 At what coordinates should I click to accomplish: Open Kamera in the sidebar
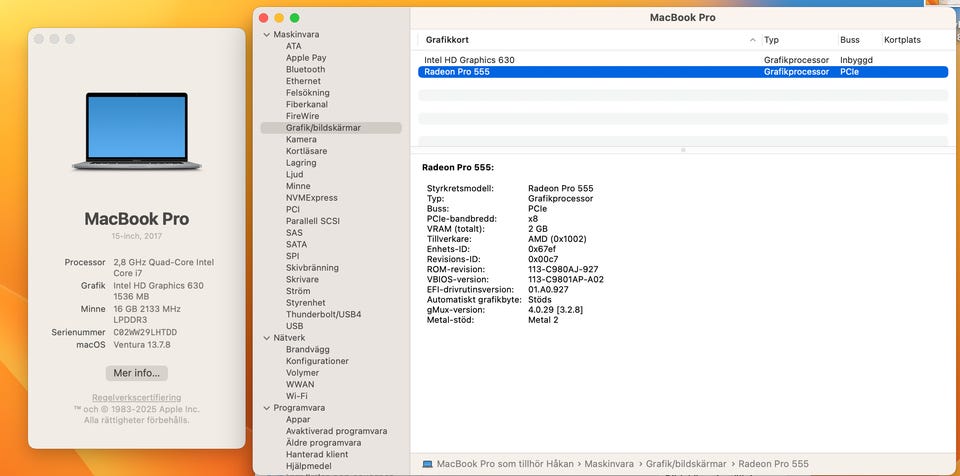[x=301, y=140]
